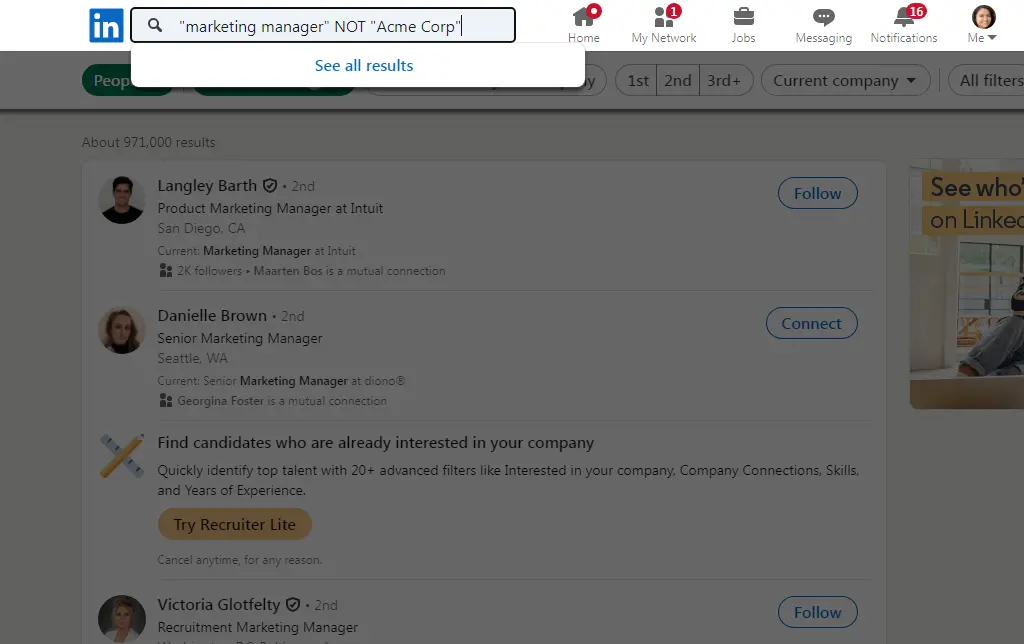Image resolution: width=1024 pixels, height=644 pixels.
Task: Open Victoria Glotfelty's profile photo
Action: click(x=121, y=619)
